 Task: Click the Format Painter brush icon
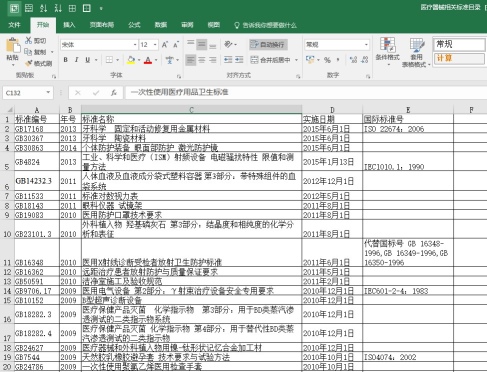pyautogui.click(x=29, y=63)
